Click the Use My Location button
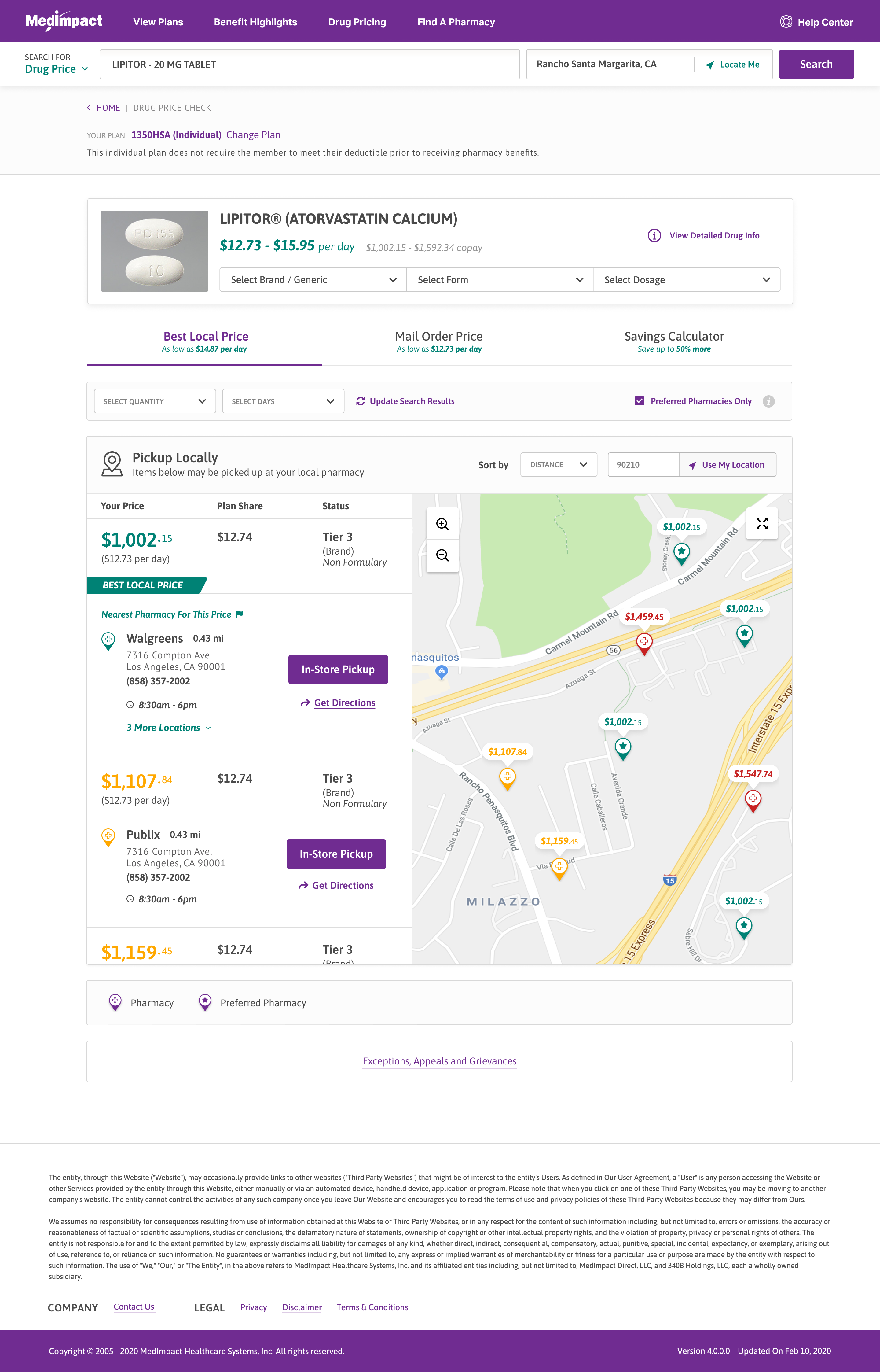 tap(728, 465)
